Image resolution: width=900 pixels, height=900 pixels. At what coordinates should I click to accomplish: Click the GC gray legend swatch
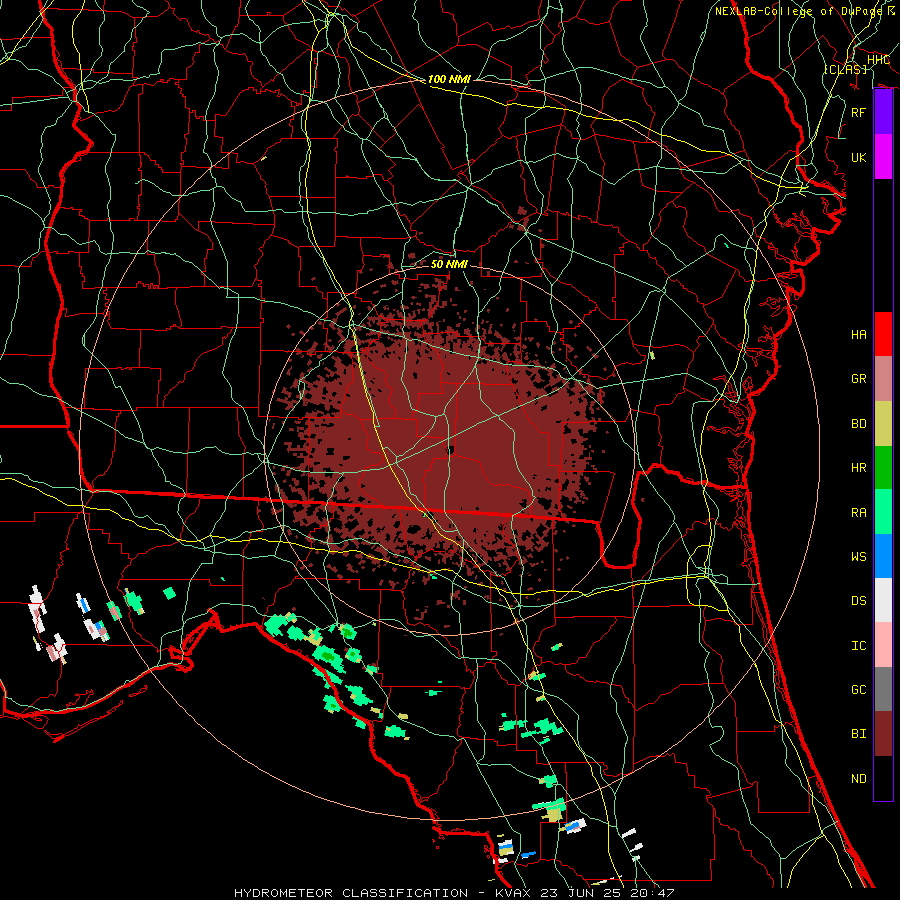tap(883, 689)
